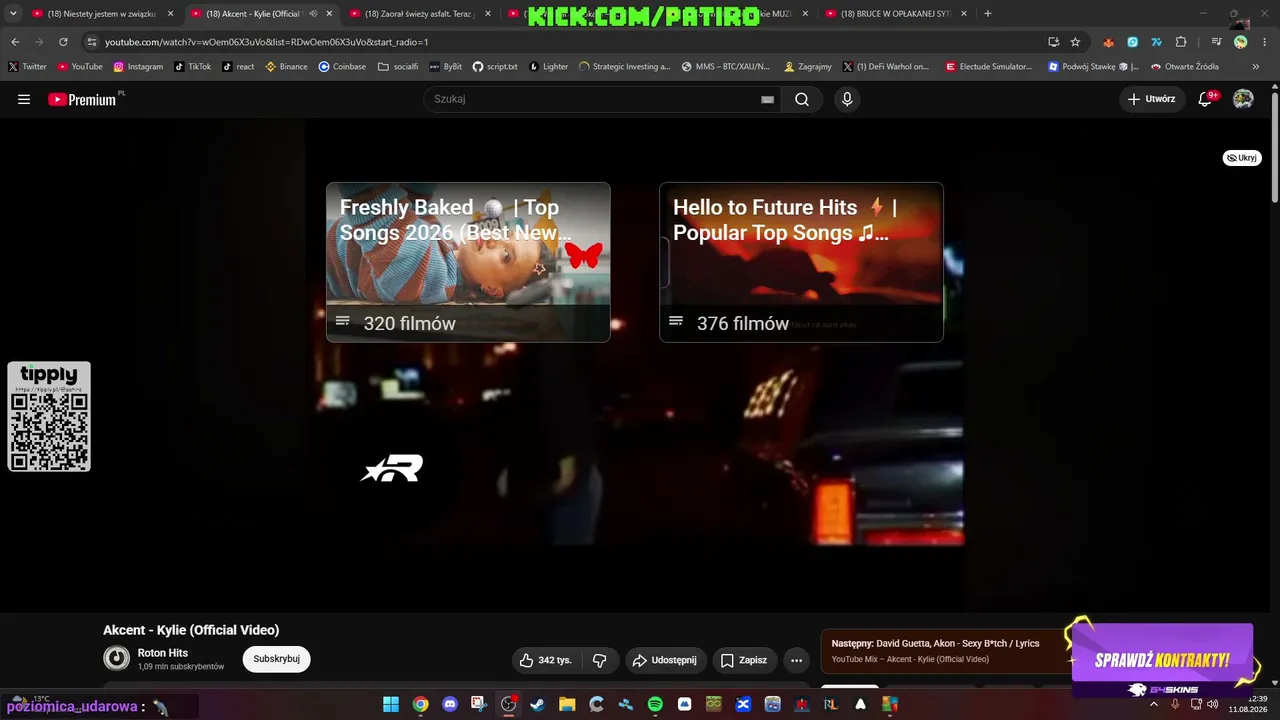Image resolution: width=1280 pixels, height=720 pixels.
Task: Open the Hello to Future Hits playlist card
Action: point(801,262)
